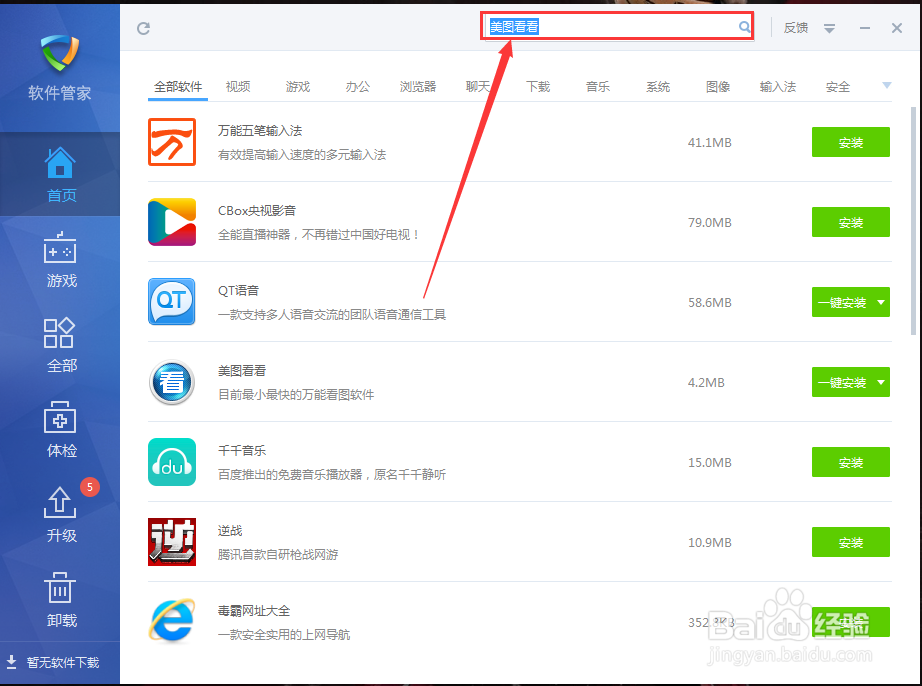
Task: Open the QT语音 title text
Action: [238, 290]
